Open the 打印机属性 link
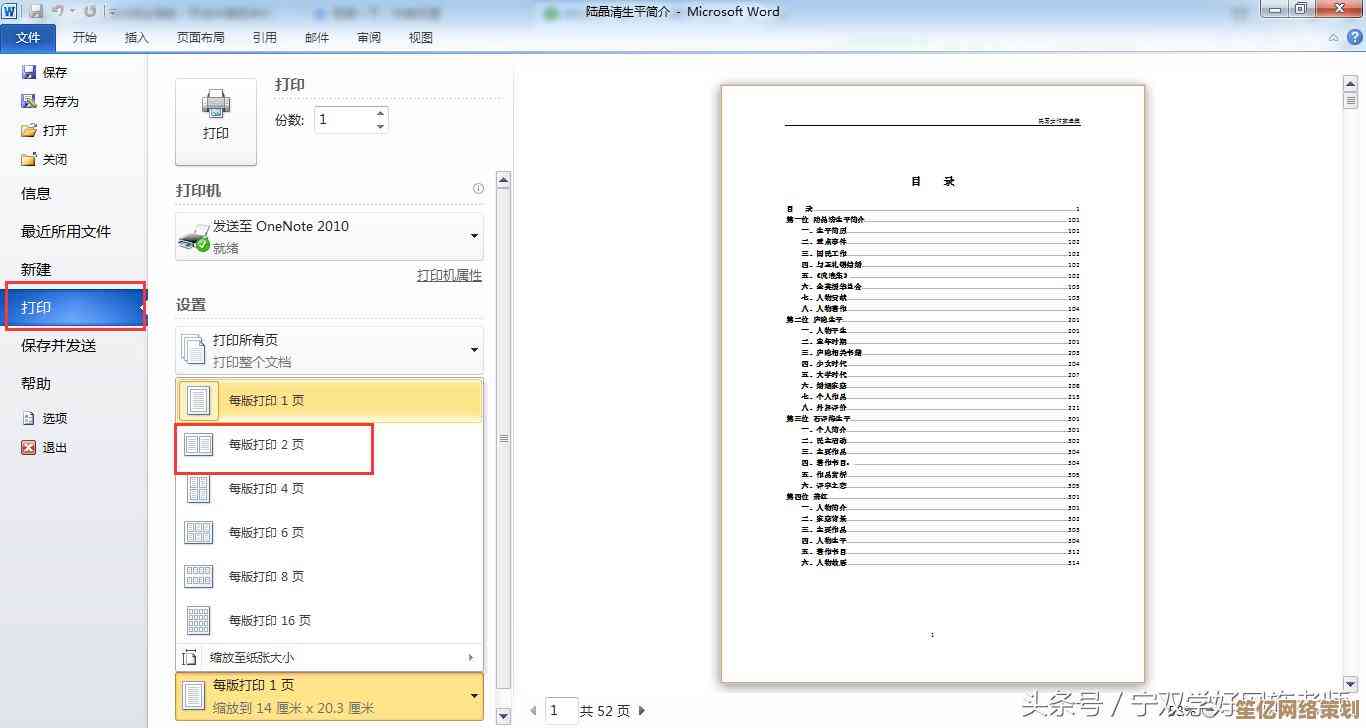1366x728 pixels. tap(449, 275)
